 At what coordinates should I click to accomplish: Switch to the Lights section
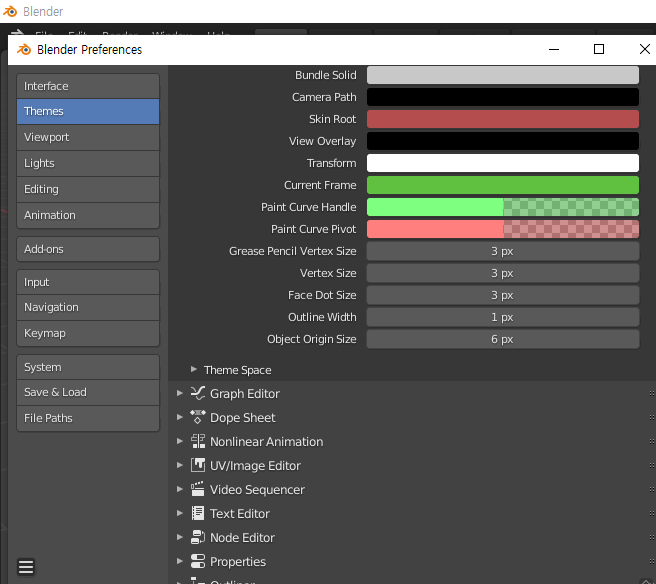[88, 163]
